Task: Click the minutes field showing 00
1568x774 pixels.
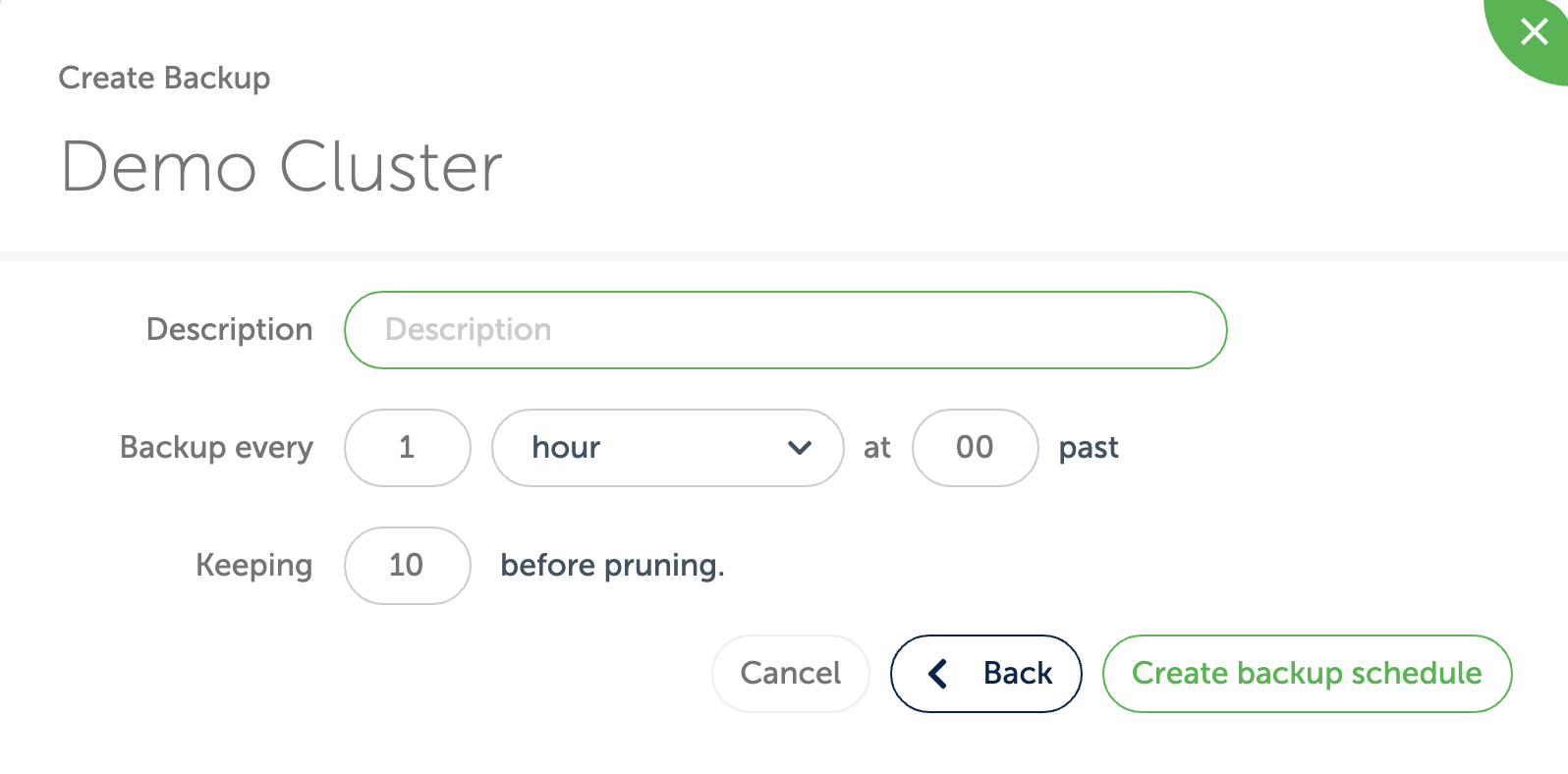Action: tap(975, 448)
